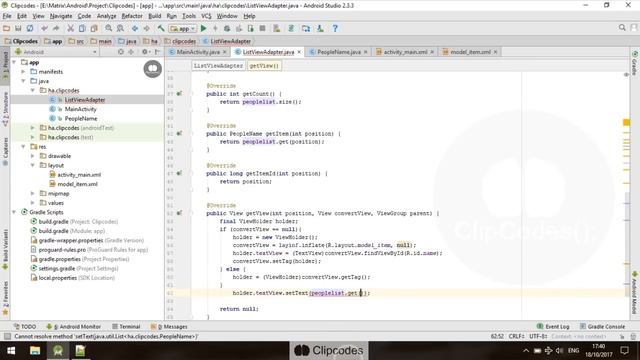
Task: Expand the drawable folder
Action: tap(33, 156)
